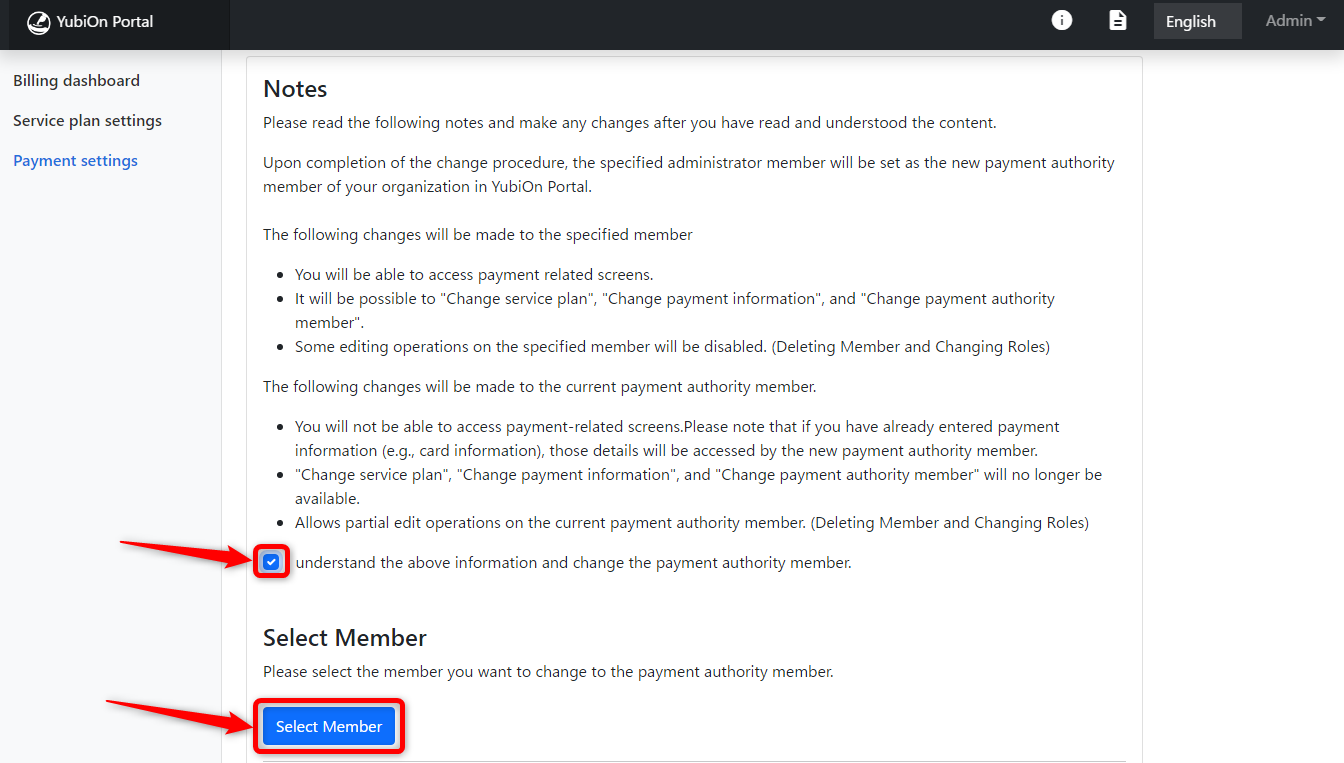This screenshot has height=763, width=1344.
Task: Click the red arrow pointing at Select Member
Action: point(180,717)
